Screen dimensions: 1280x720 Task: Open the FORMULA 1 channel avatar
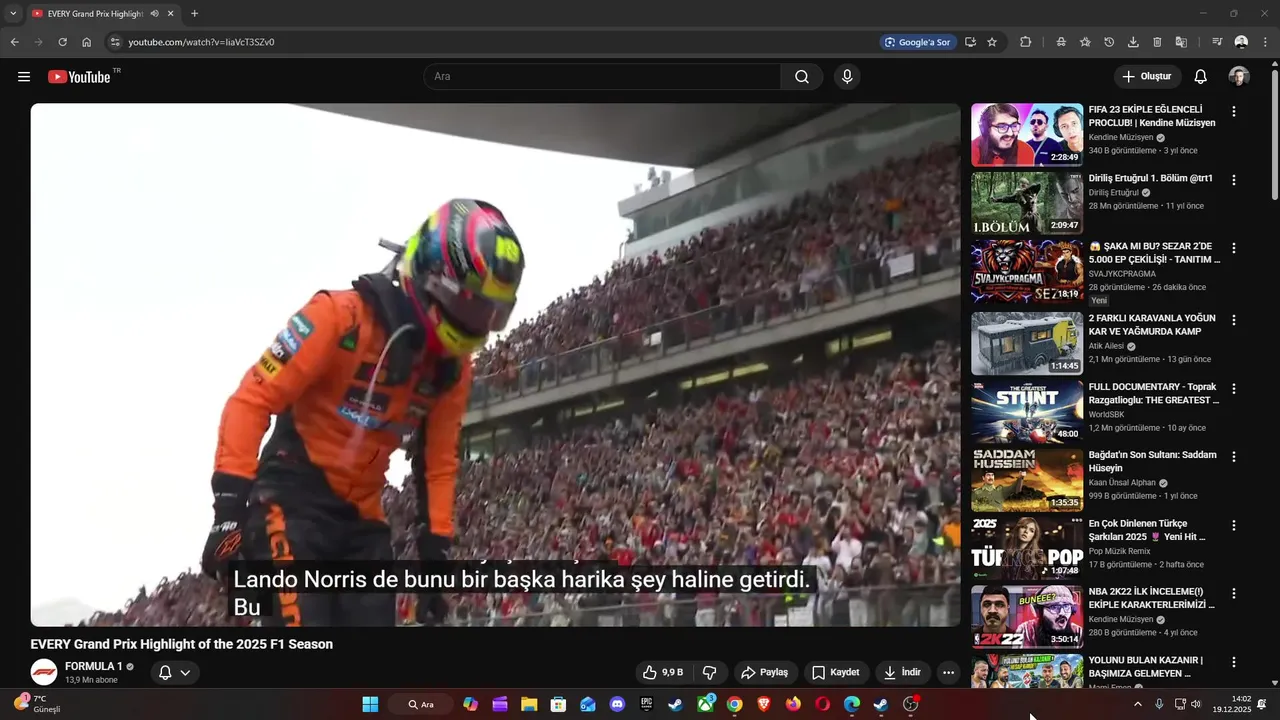coord(43,672)
